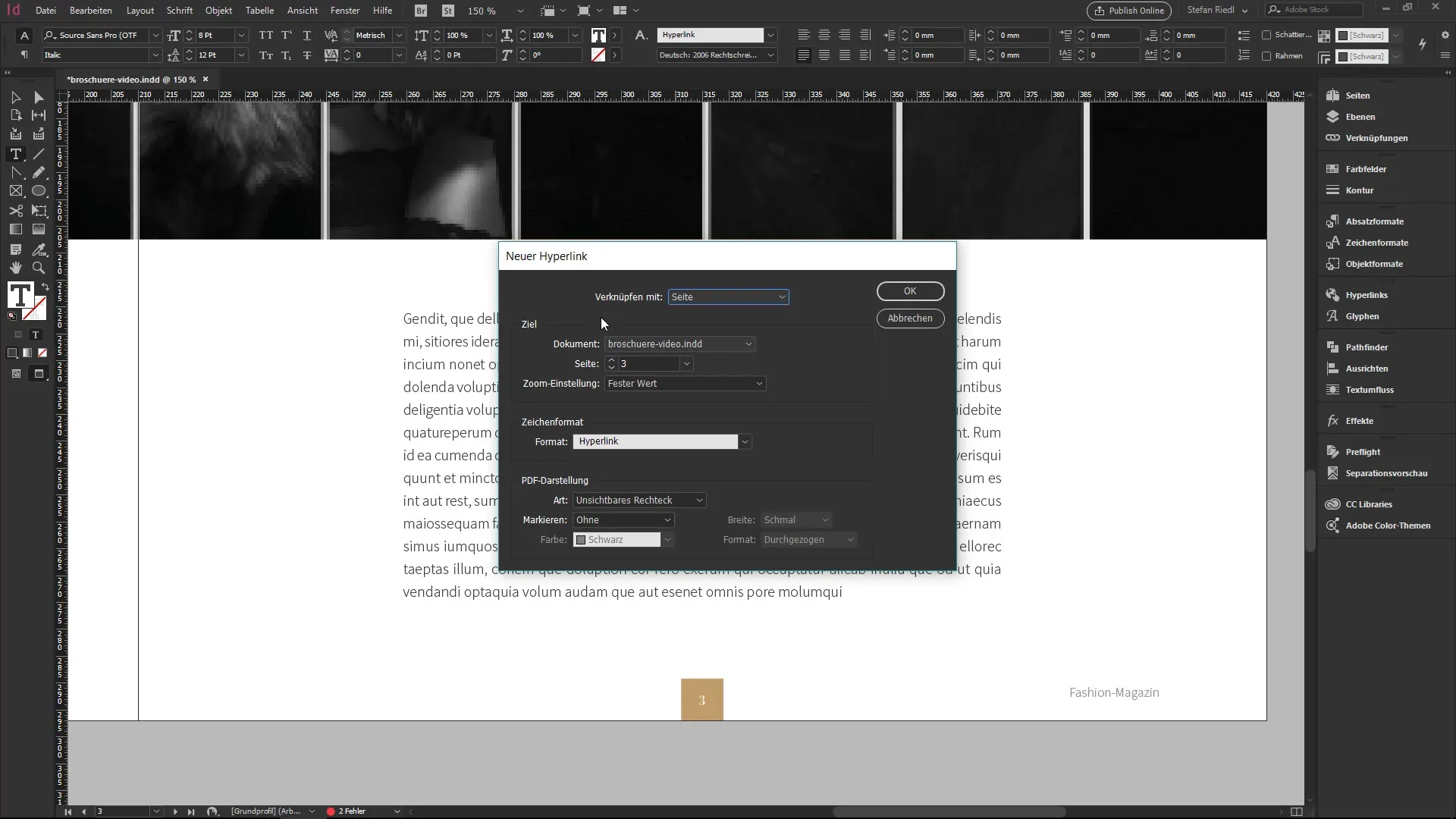The height and width of the screenshot is (819, 1456).
Task: Open Dokument dropdown broschuere-video.indd
Action: pyautogui.click(x=679, y=344)
